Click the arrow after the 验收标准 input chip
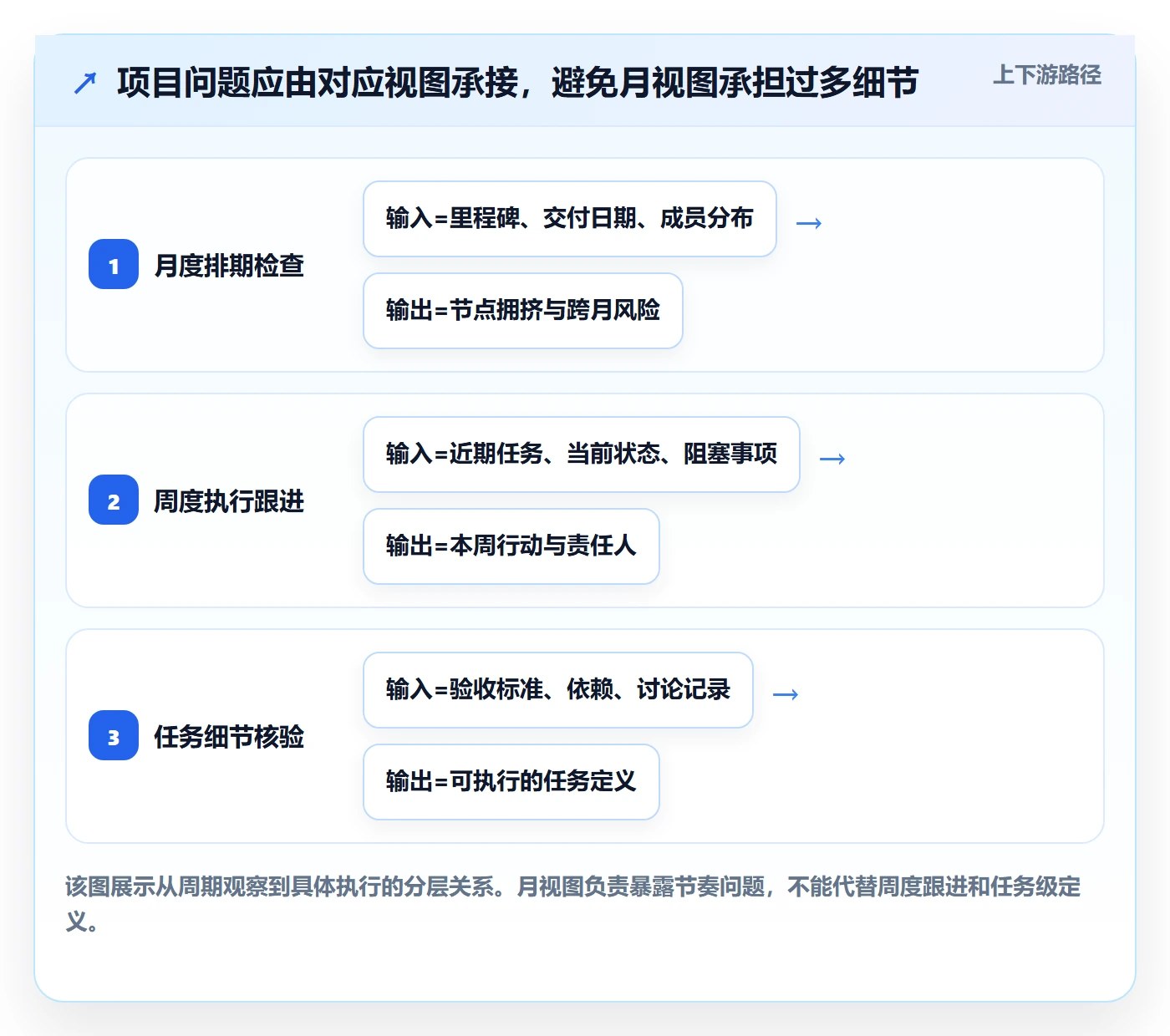 [x=786, y=693]
